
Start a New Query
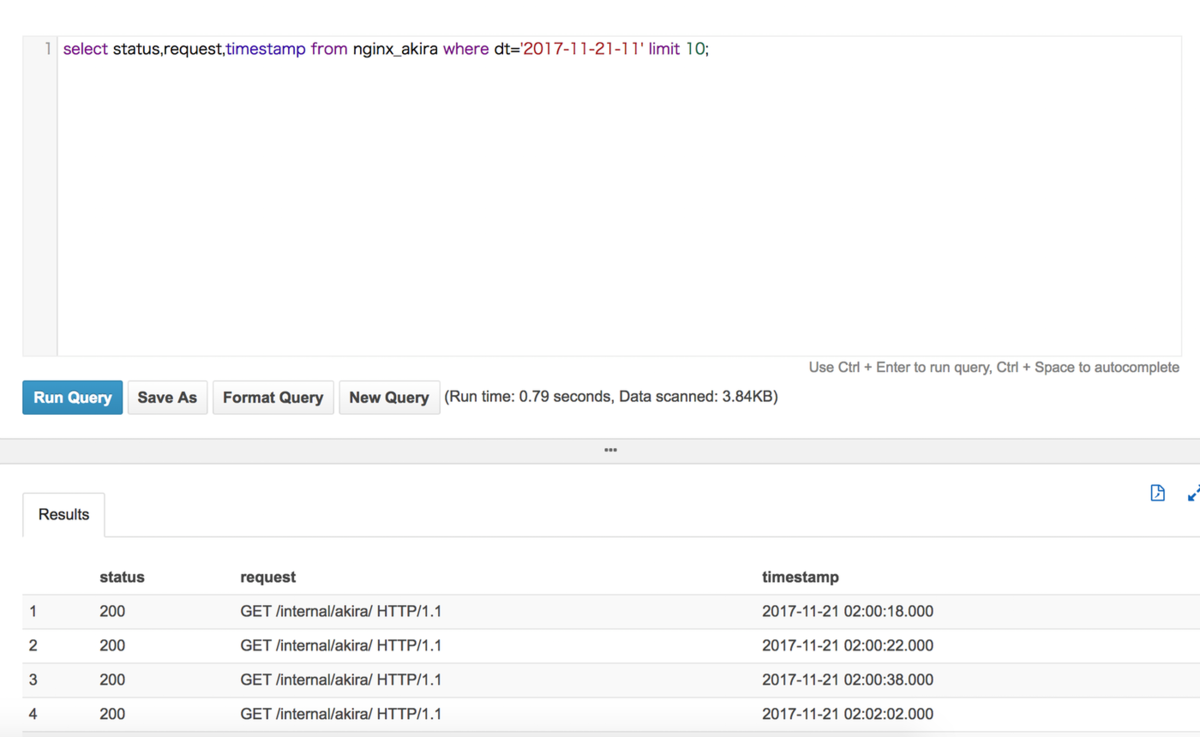coord(389,397)
